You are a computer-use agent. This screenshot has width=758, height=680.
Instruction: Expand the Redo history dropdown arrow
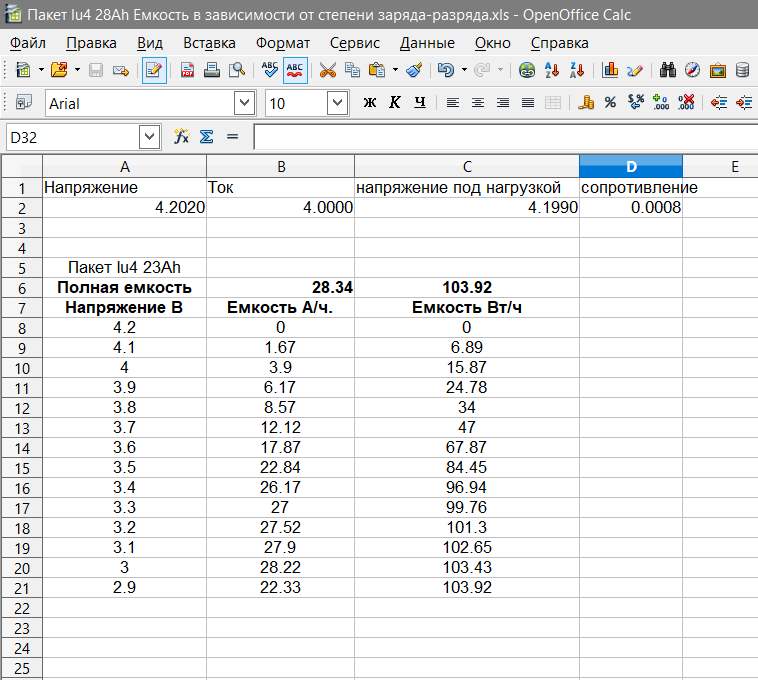(500, 71)
